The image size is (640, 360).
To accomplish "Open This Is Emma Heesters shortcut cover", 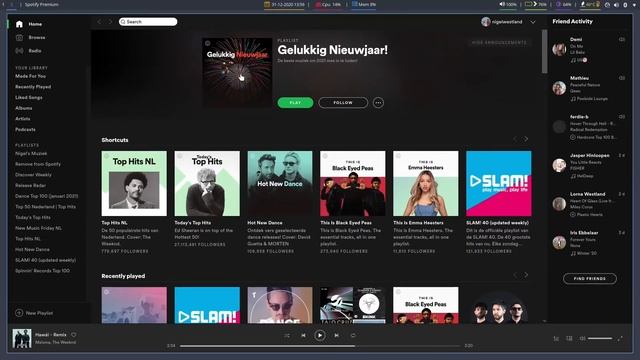I will [x=426, y=184].
